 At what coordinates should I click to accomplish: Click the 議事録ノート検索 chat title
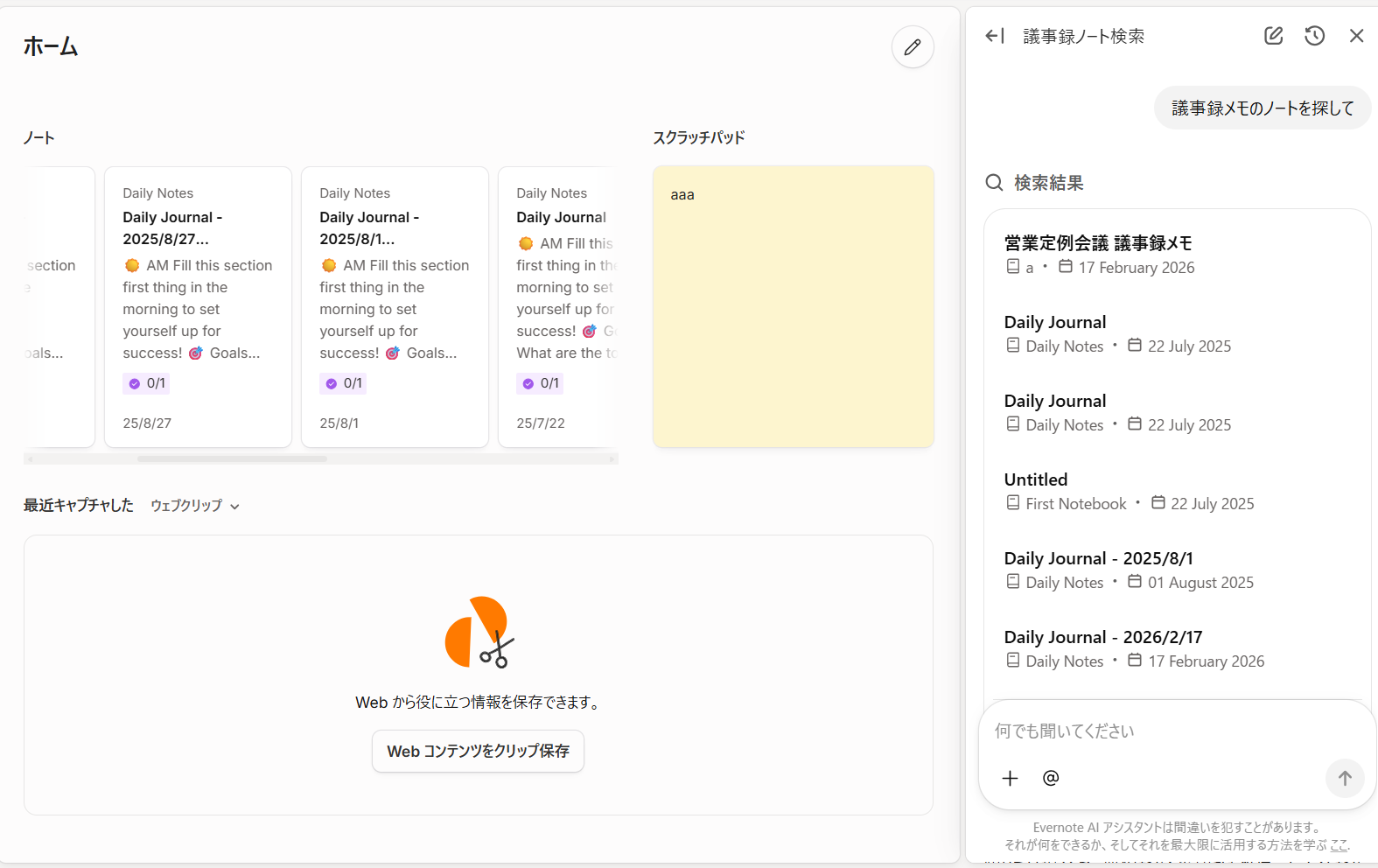coord(1084,36)
